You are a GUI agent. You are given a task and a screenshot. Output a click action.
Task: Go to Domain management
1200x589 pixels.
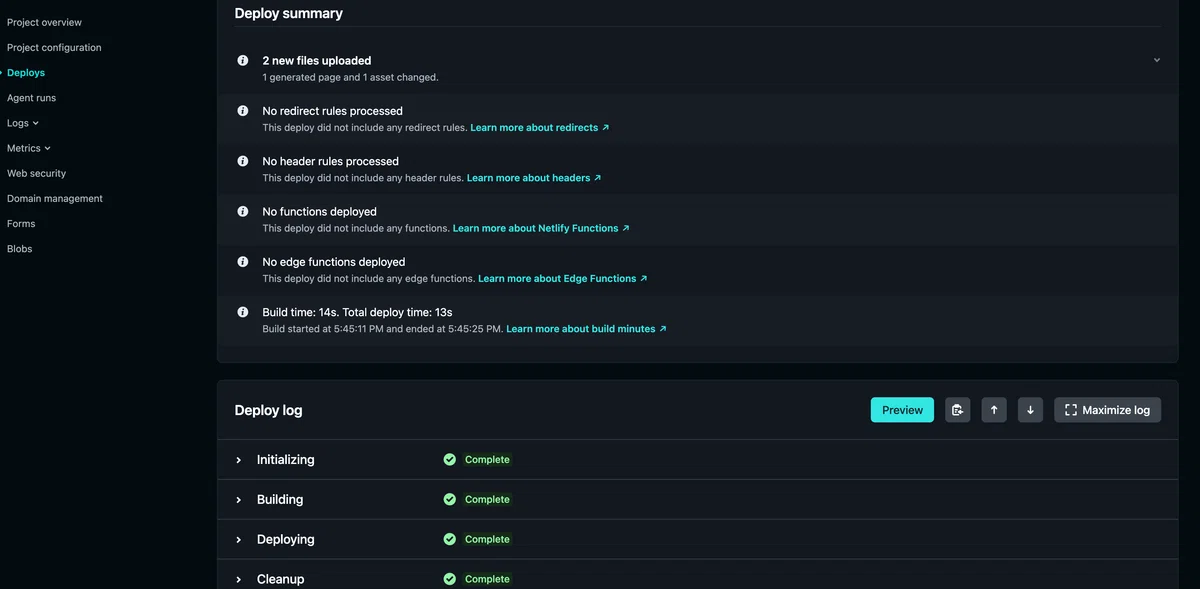[x=55, y=198]
